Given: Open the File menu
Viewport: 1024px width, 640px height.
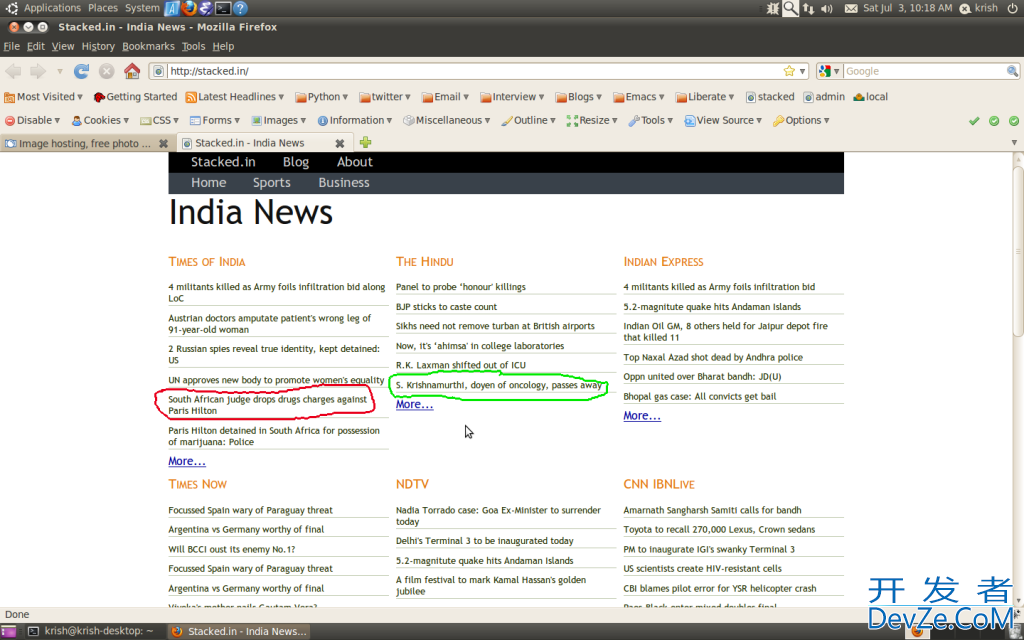Looking at the screenshot, I should point(11,46).
